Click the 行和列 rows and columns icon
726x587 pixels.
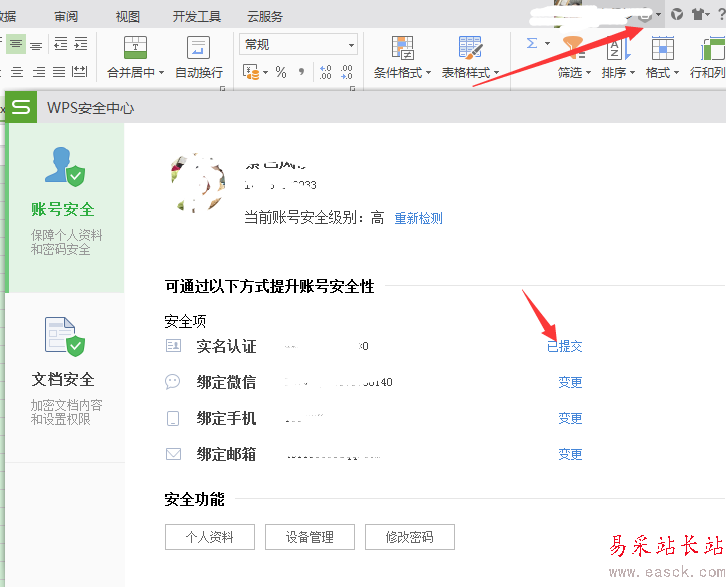point(713,49)
